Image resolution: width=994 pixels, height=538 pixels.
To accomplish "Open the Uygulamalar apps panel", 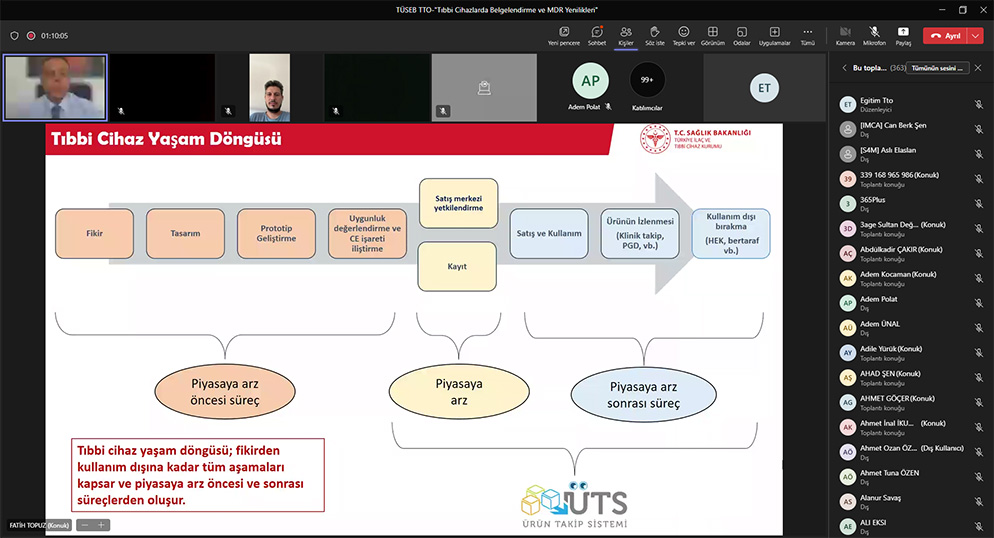I will [775, 36].
